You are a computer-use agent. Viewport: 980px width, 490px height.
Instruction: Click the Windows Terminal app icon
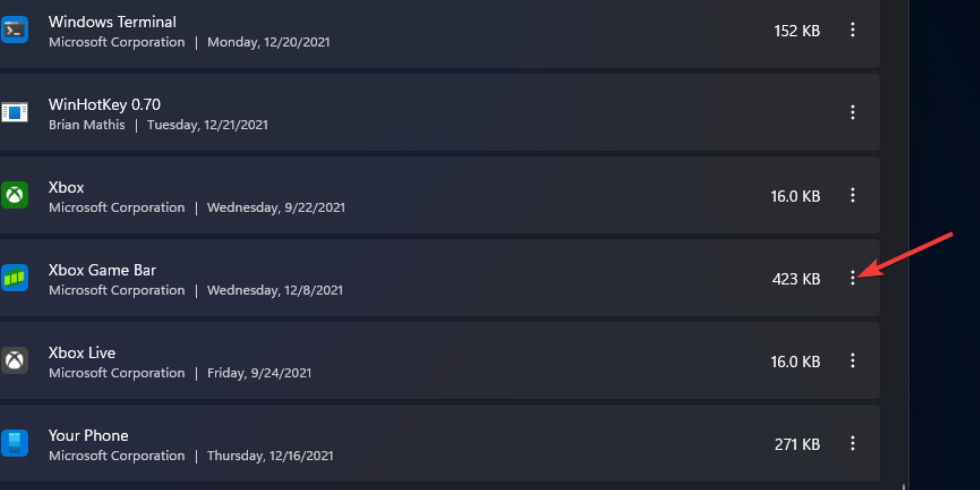14,30
